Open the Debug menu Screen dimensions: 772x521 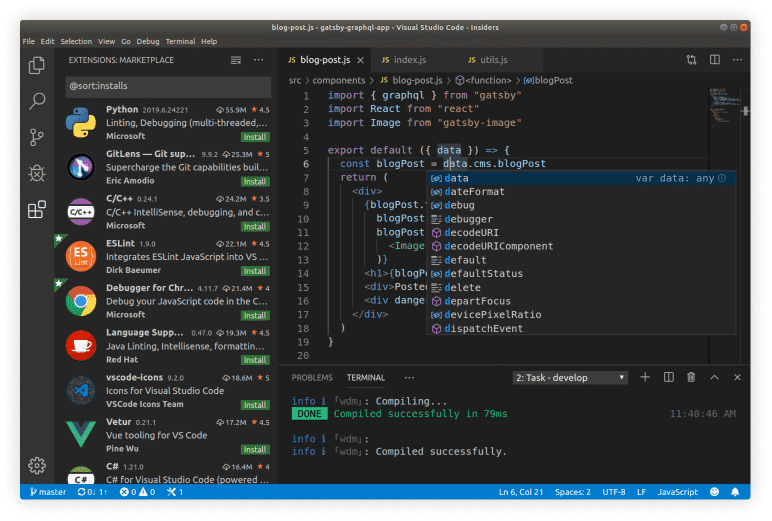click(148, 41)
